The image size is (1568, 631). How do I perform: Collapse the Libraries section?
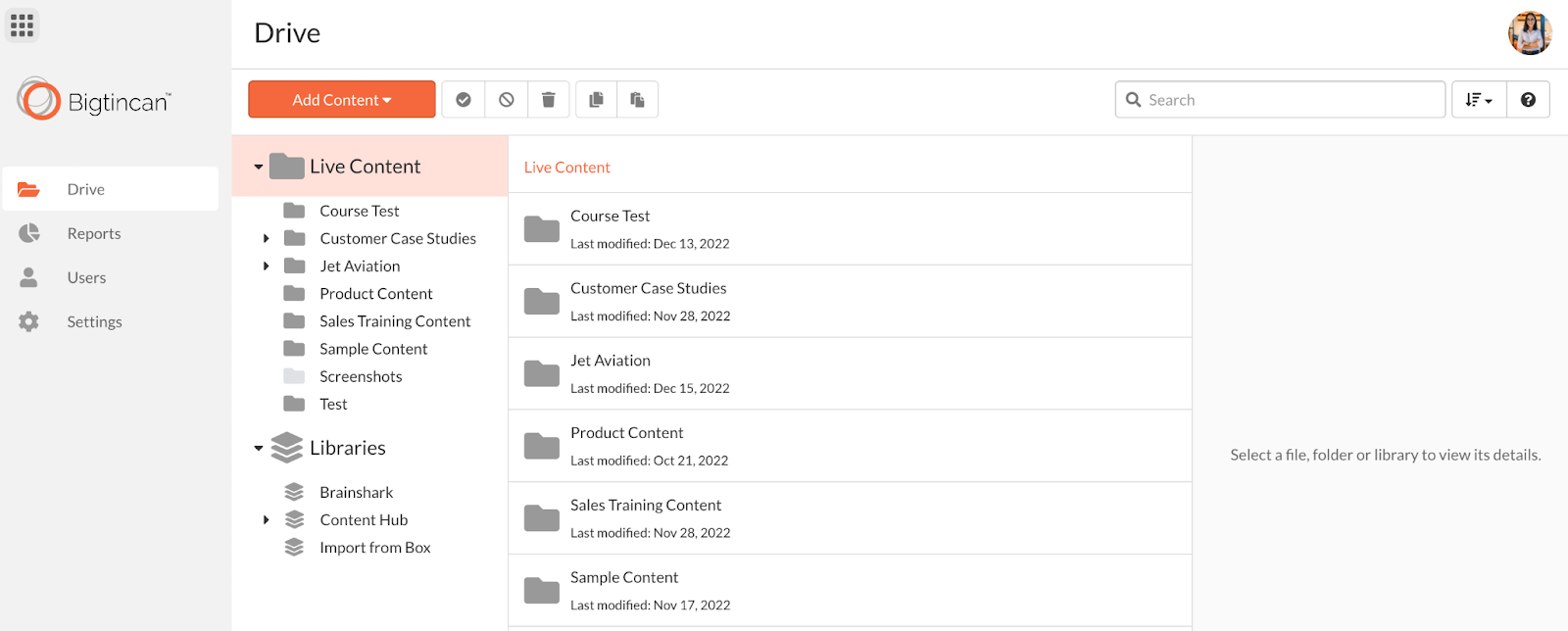tap(259, 449)
